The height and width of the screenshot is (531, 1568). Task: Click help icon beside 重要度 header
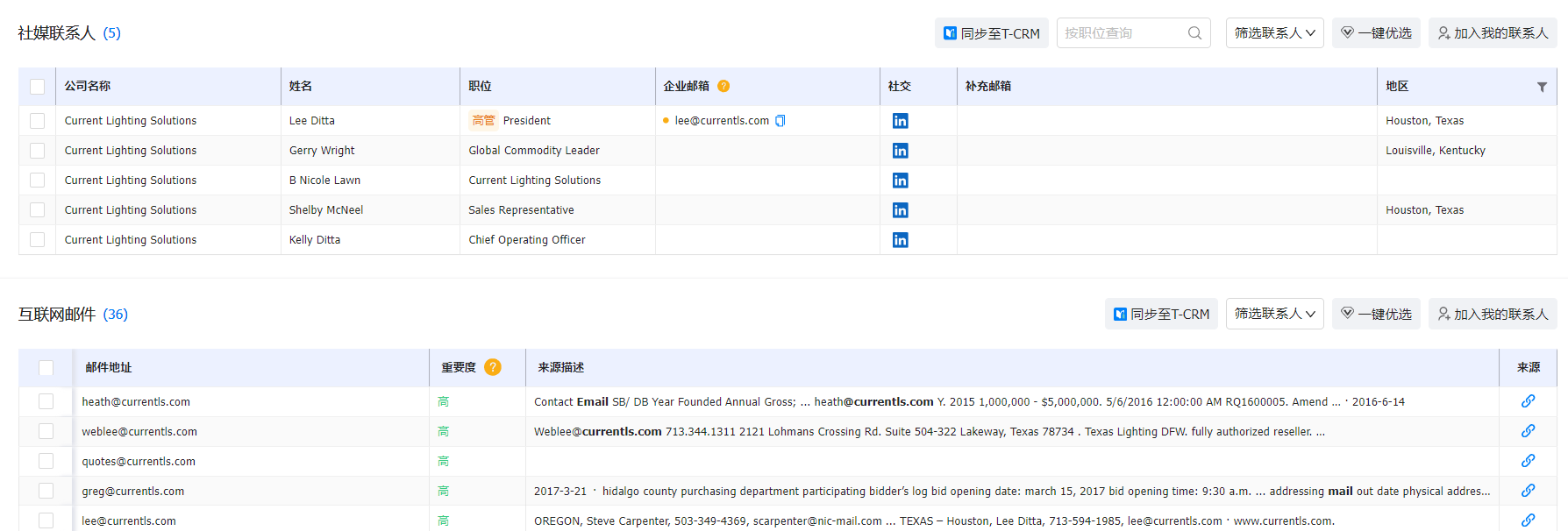coord(493,367)
